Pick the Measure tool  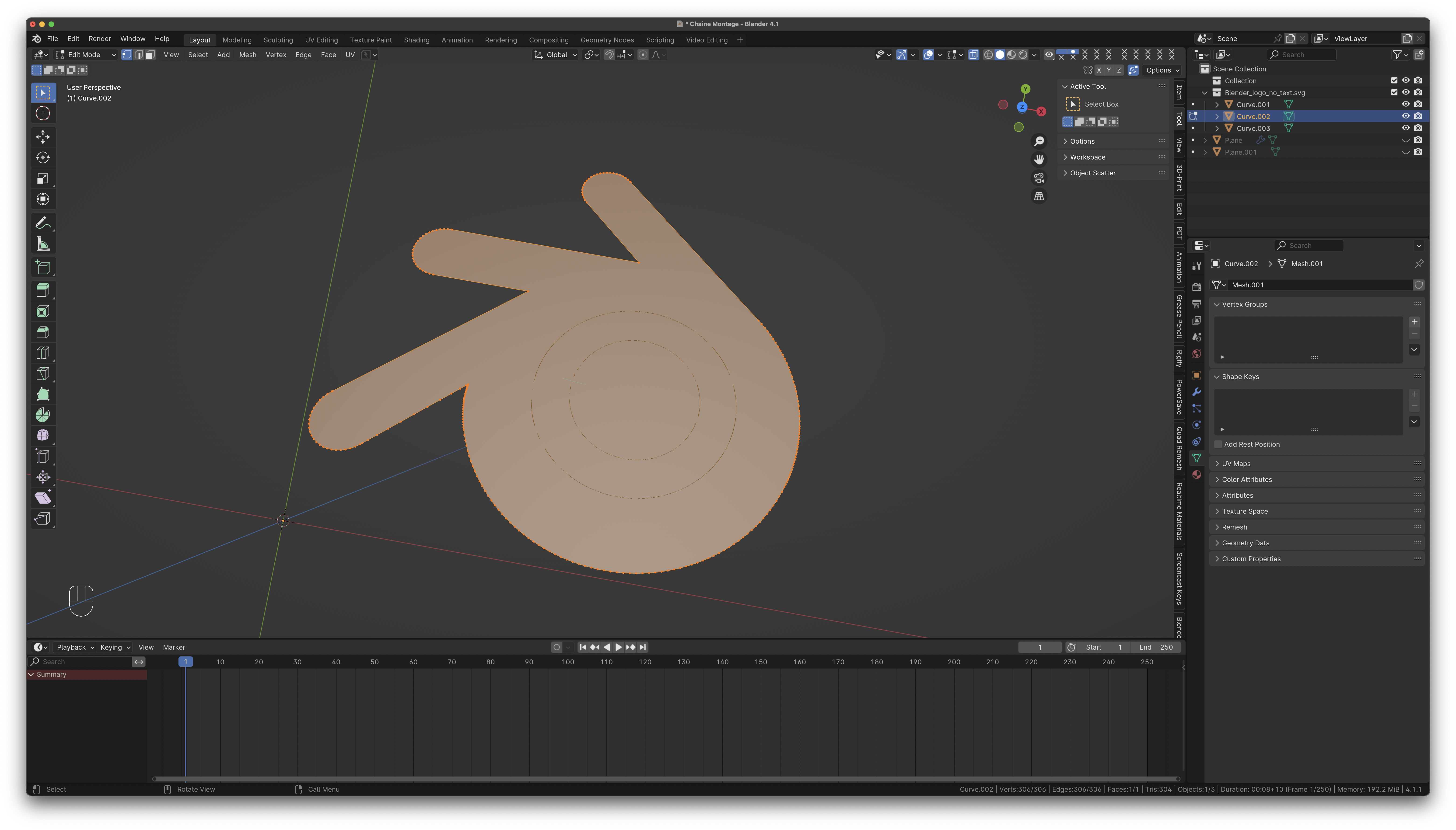point(43,244)
